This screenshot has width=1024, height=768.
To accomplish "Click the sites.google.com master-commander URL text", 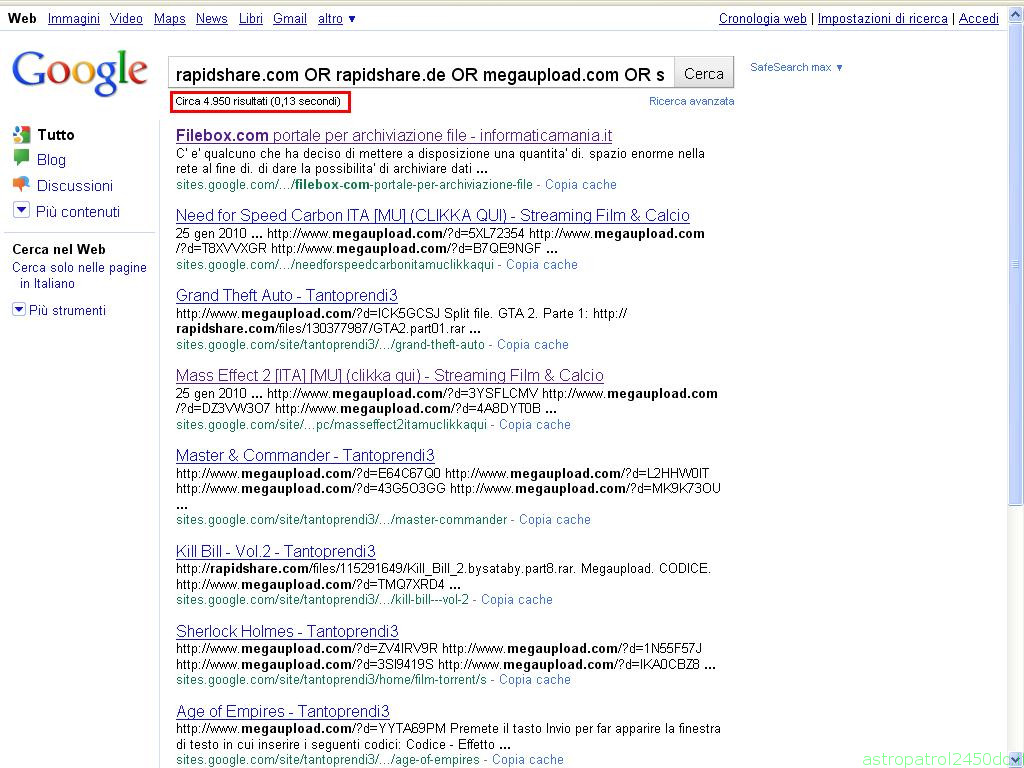I will pos(342,520).
